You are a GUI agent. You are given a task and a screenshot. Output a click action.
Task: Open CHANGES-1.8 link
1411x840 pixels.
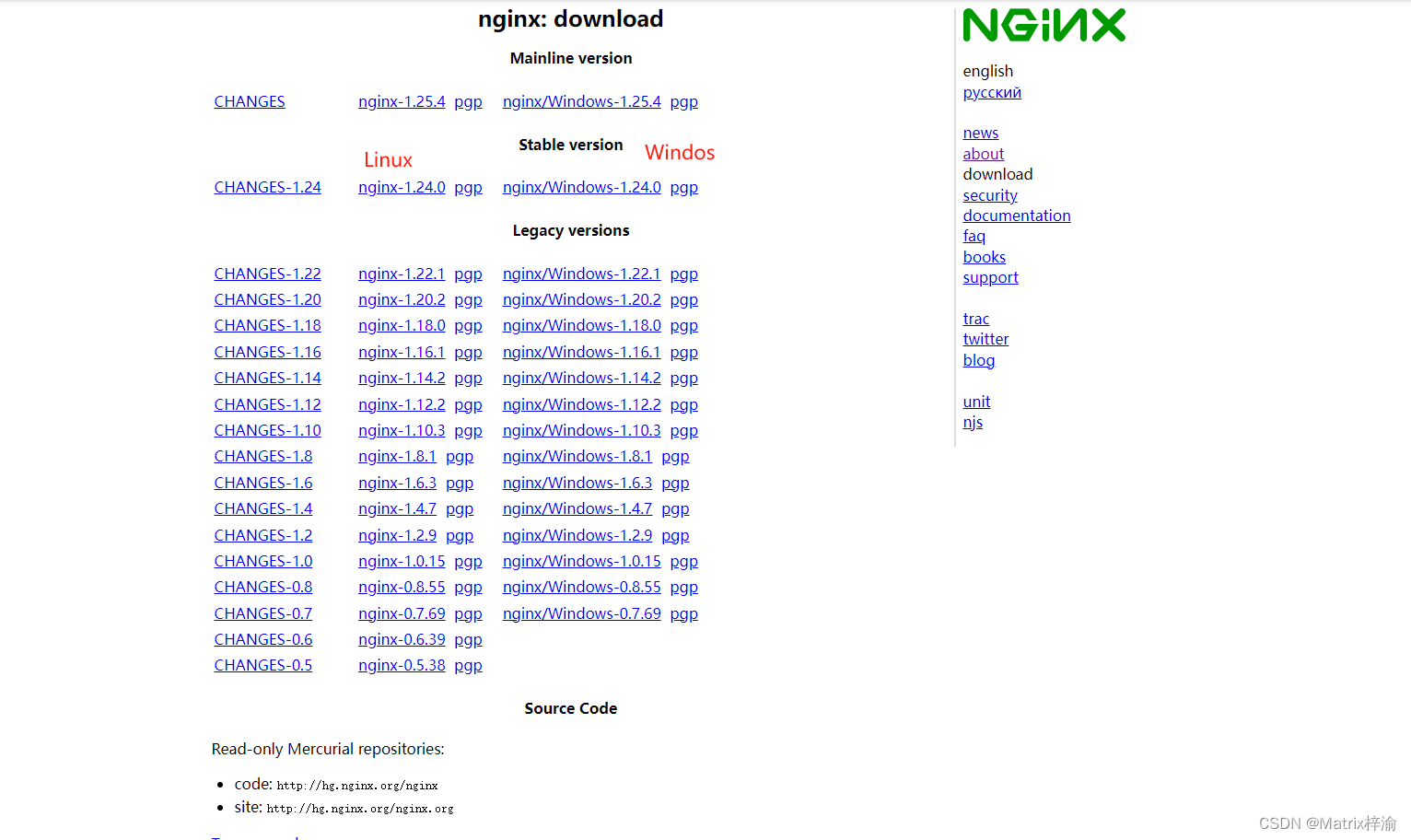click(263, 456)
